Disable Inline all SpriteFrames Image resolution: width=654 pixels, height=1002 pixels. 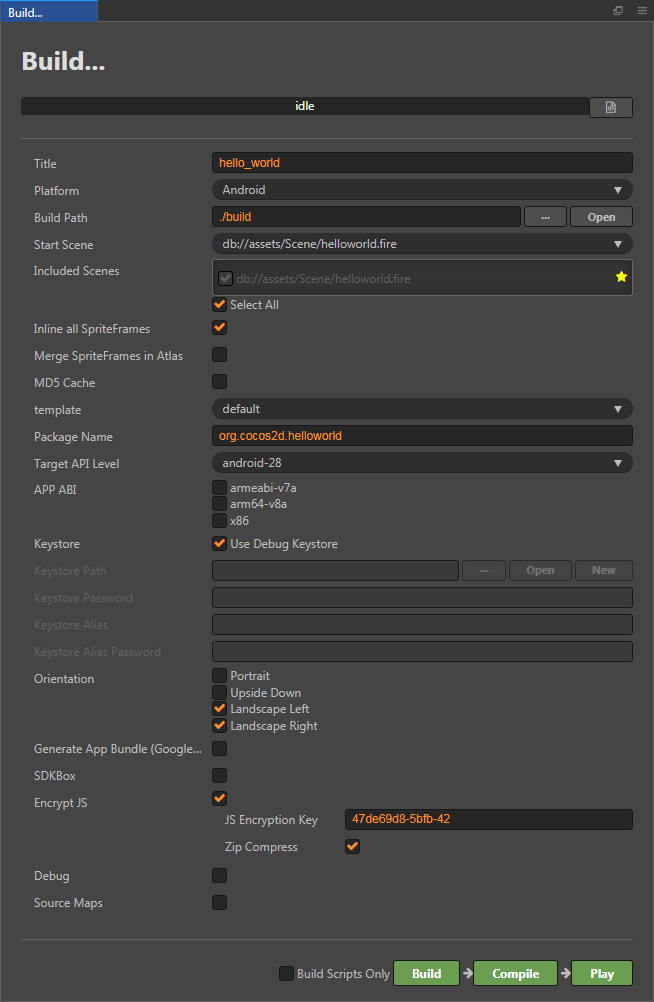(x=219, y=328)
